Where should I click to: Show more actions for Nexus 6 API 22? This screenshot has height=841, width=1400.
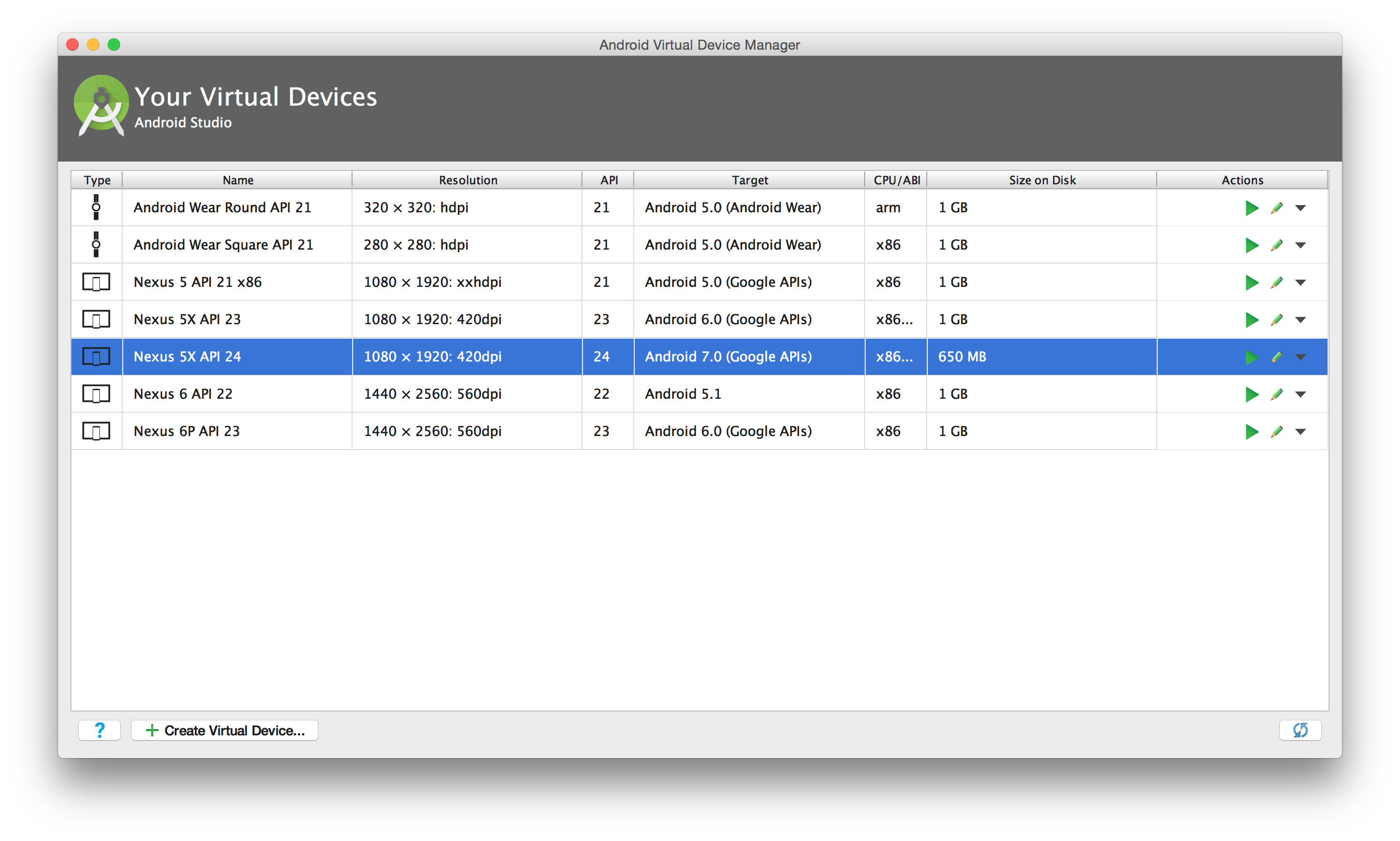tap(1300, 395)
